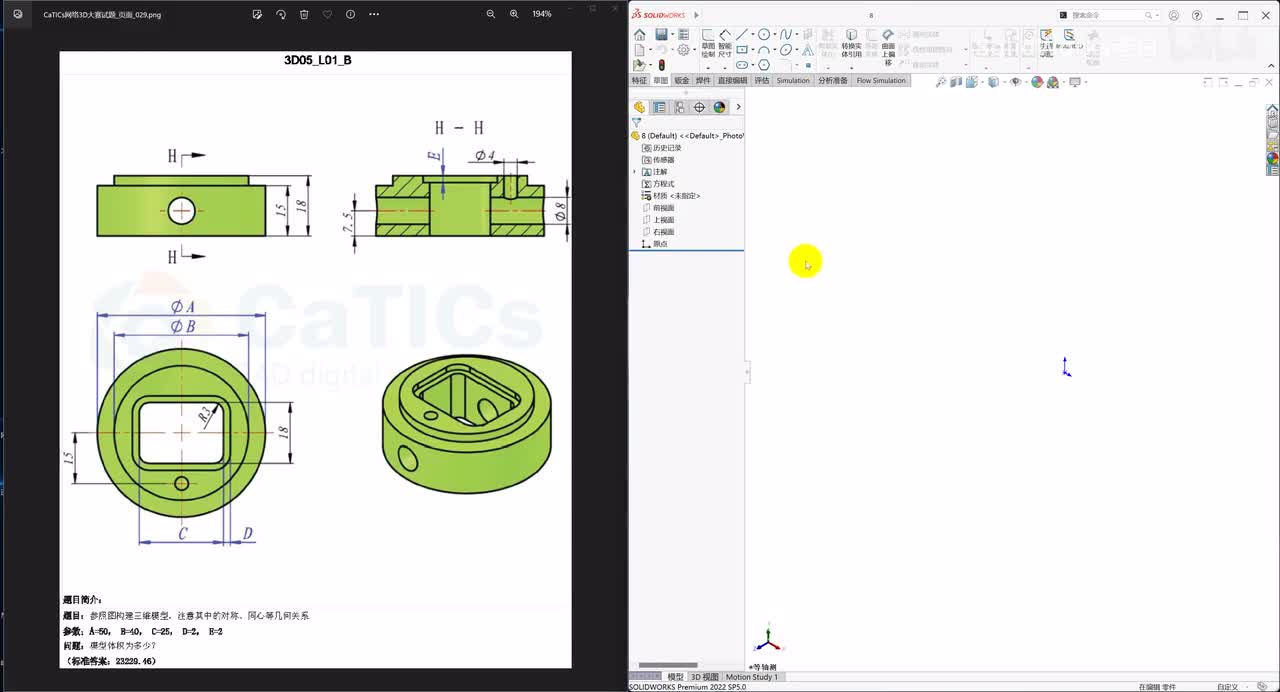Save the SolidWorks document
The image size is (1280, 692).
pos(661,34)
